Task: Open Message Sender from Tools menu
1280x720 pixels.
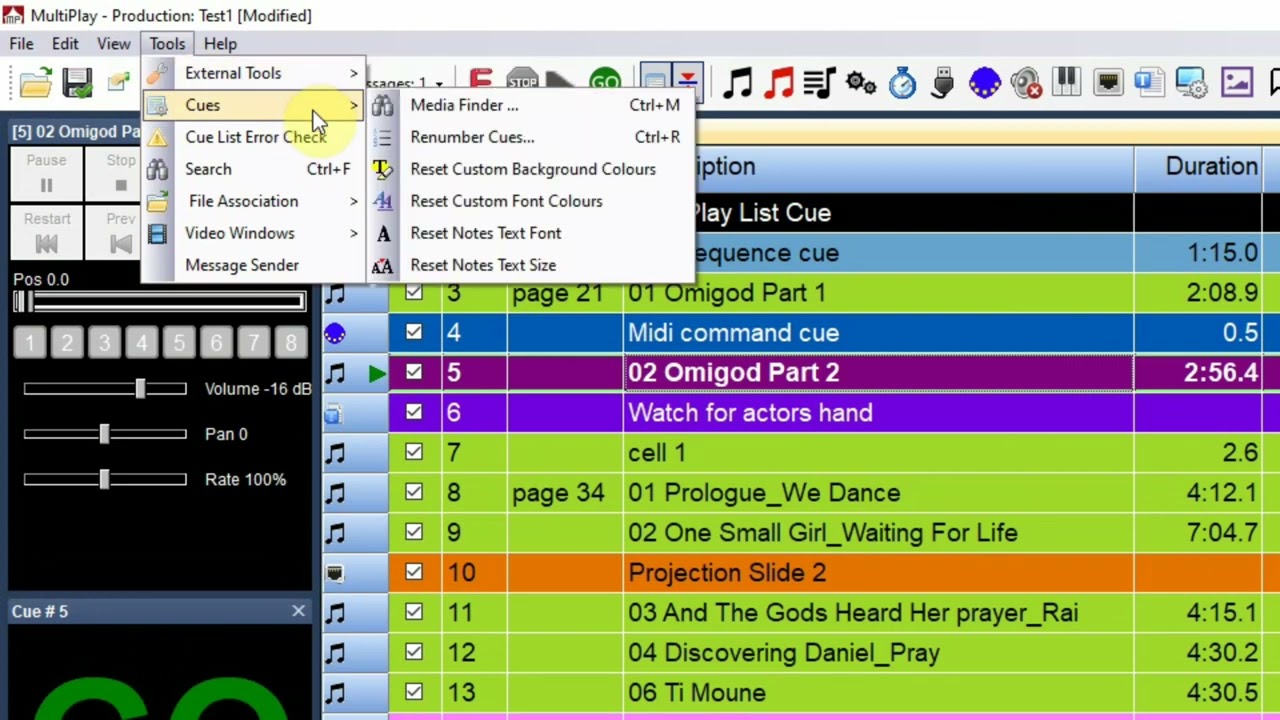Action: point(254,265)
